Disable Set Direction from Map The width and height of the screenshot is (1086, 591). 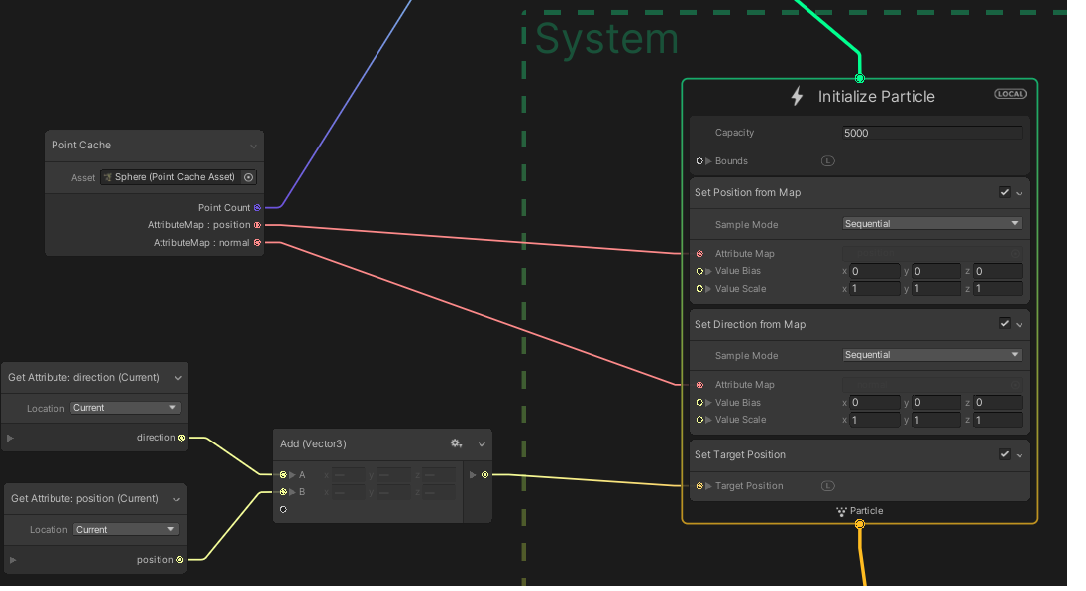coord(1005,323)
